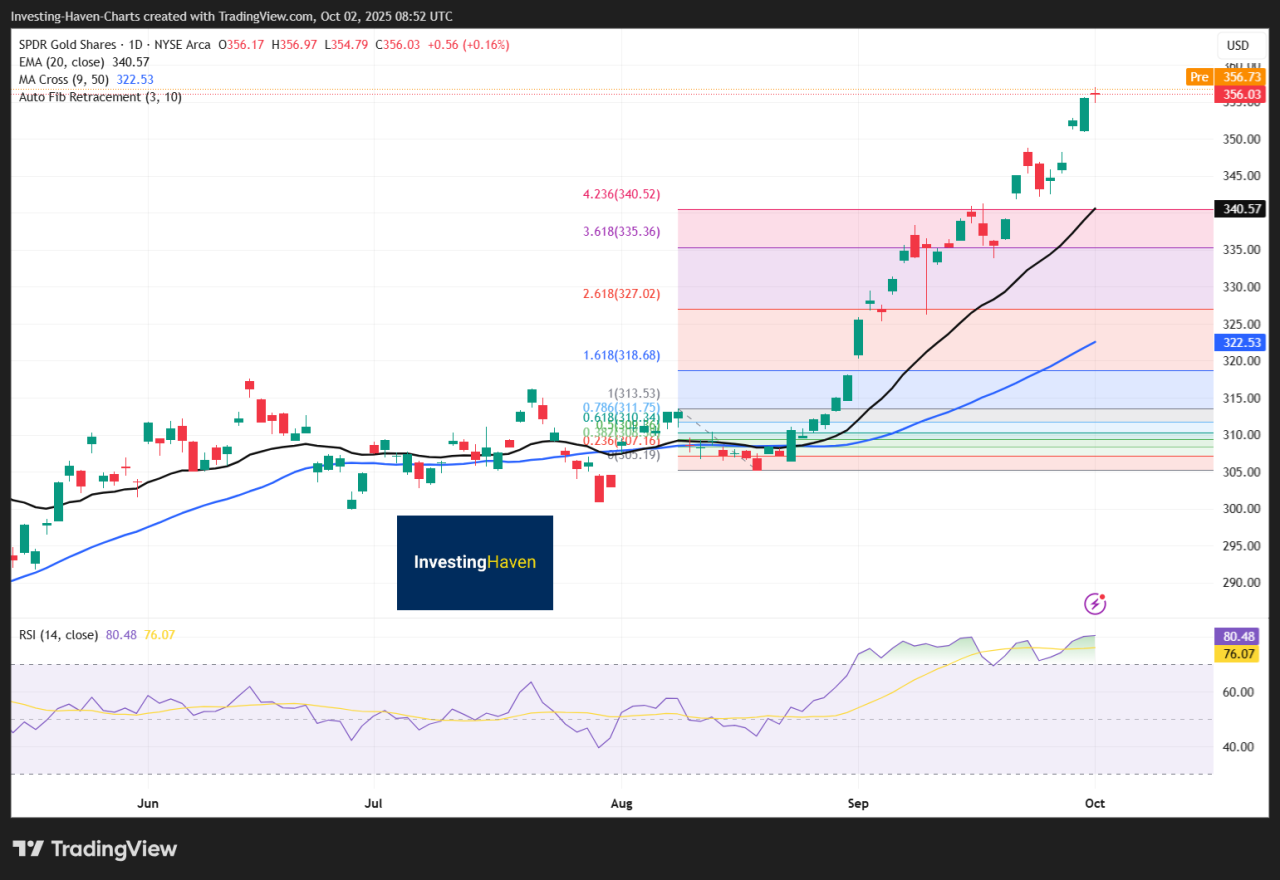The width and height of the screenshot is (1280, 880).
Task: Click the red 356.03 last price tag
Action: [1238, 95]
